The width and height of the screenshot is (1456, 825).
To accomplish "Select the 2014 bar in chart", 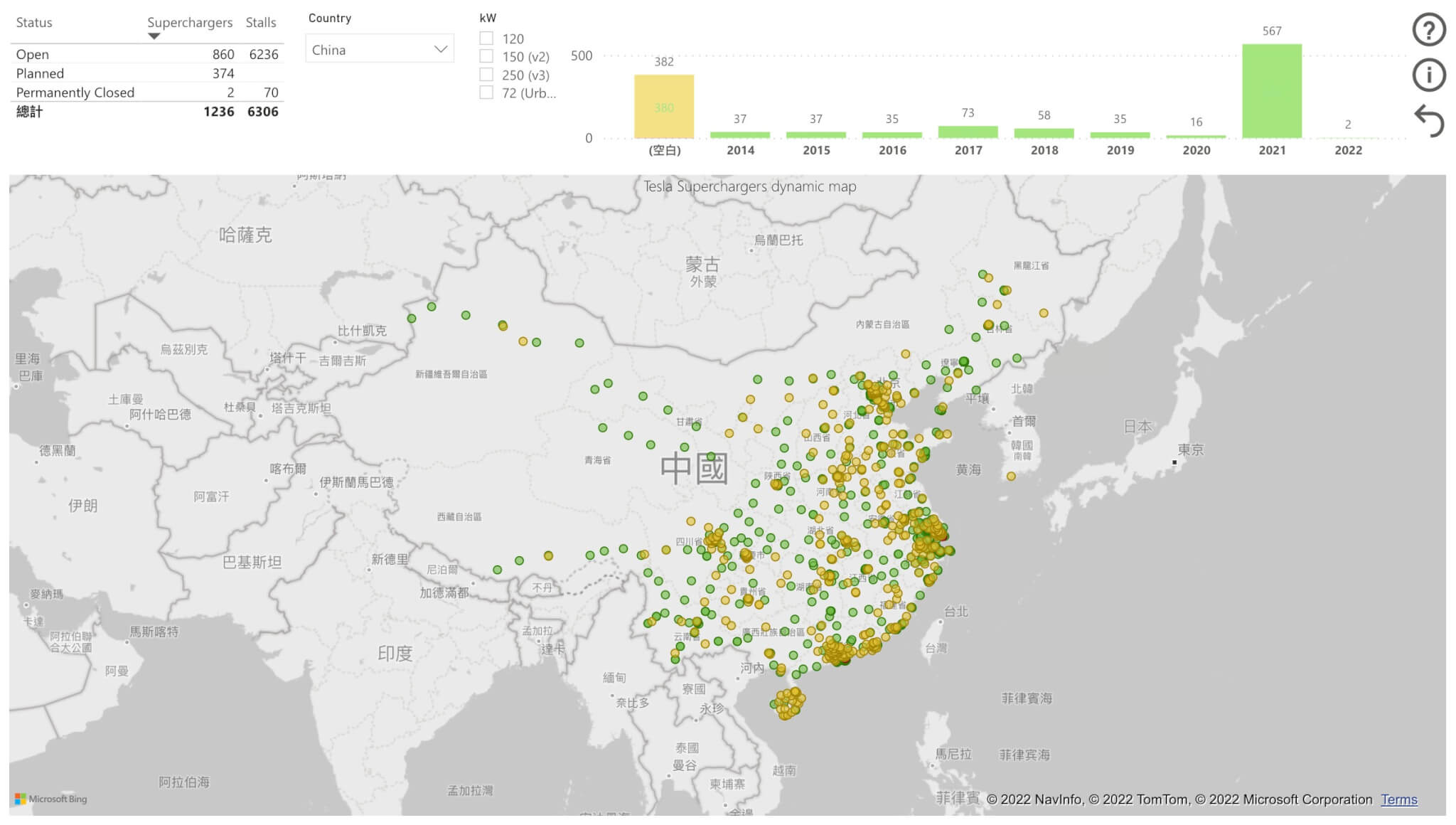I will pyautogui.click(x=740, y=134).
